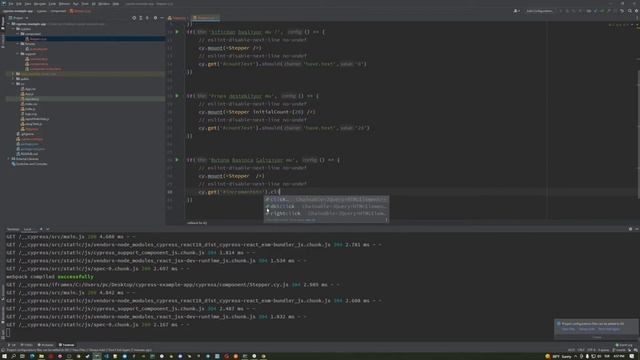Open Terminal panel settings gear
Screen dimensions: 640x360
point(630,229)
